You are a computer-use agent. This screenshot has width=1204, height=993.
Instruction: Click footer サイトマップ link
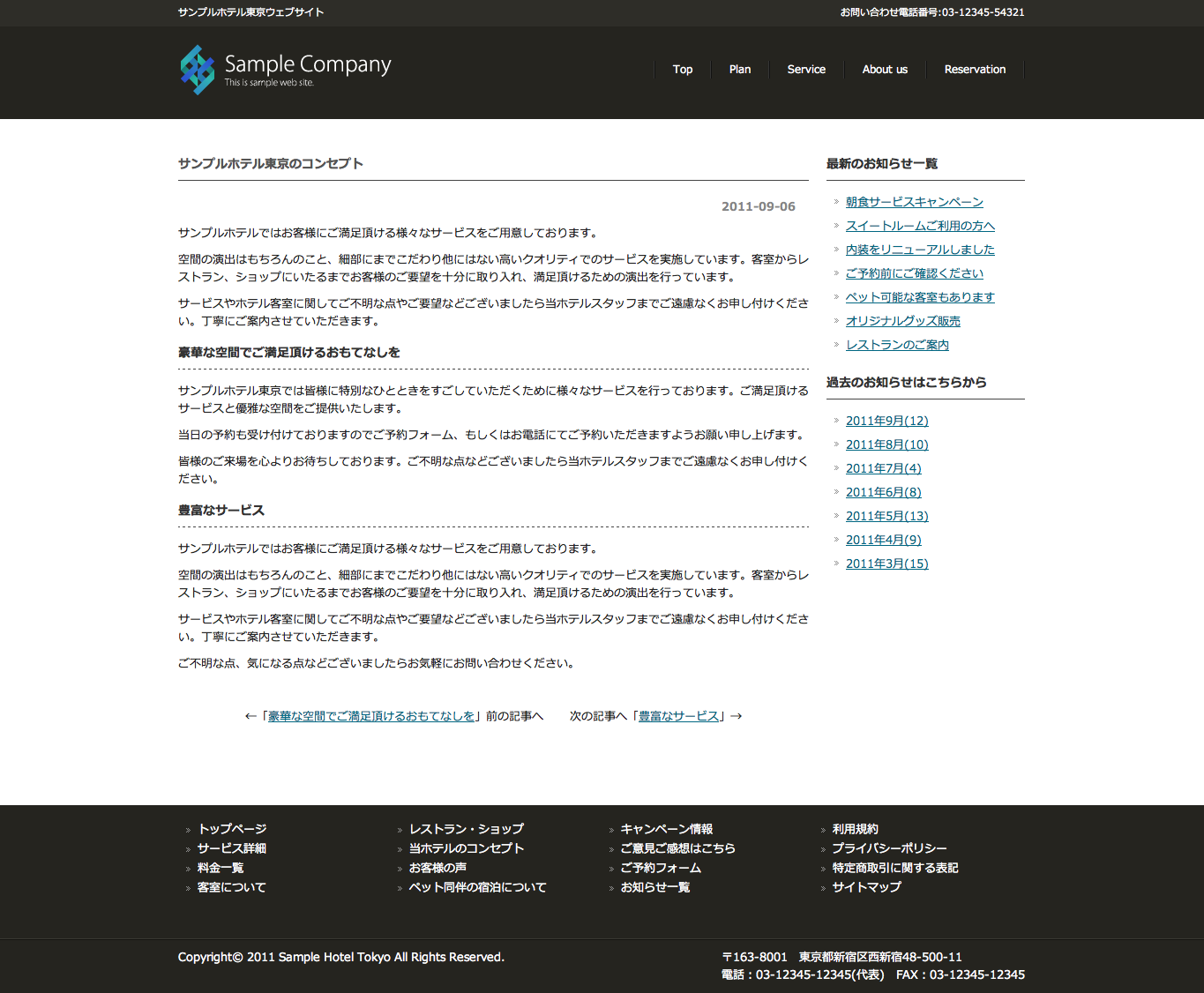coord(866,887)
